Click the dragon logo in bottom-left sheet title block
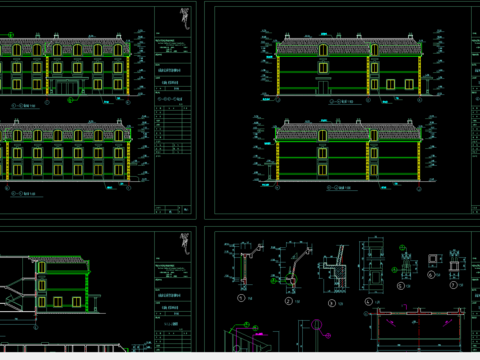 tap(185, 244)
